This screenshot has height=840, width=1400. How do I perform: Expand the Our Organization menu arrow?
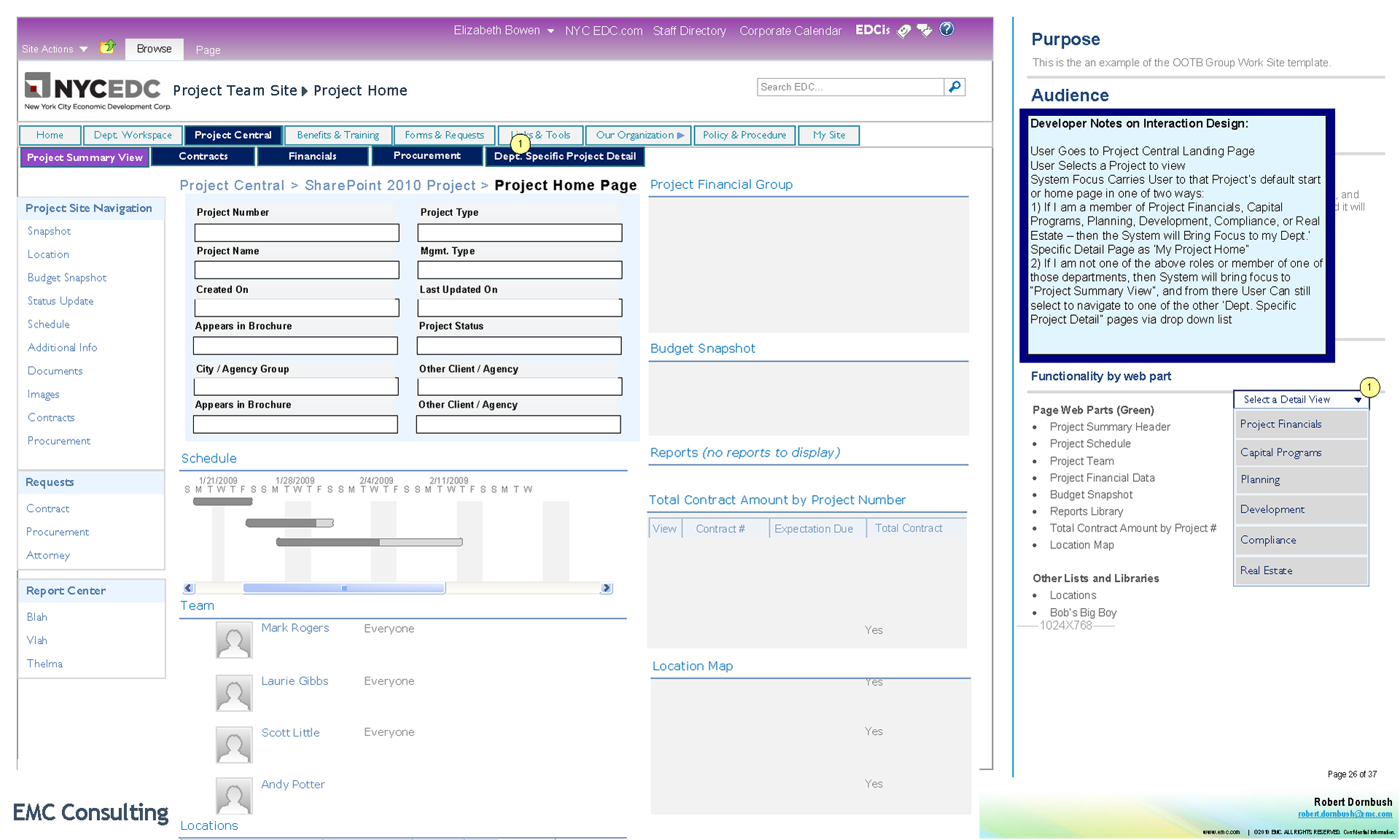coord(680,136)
